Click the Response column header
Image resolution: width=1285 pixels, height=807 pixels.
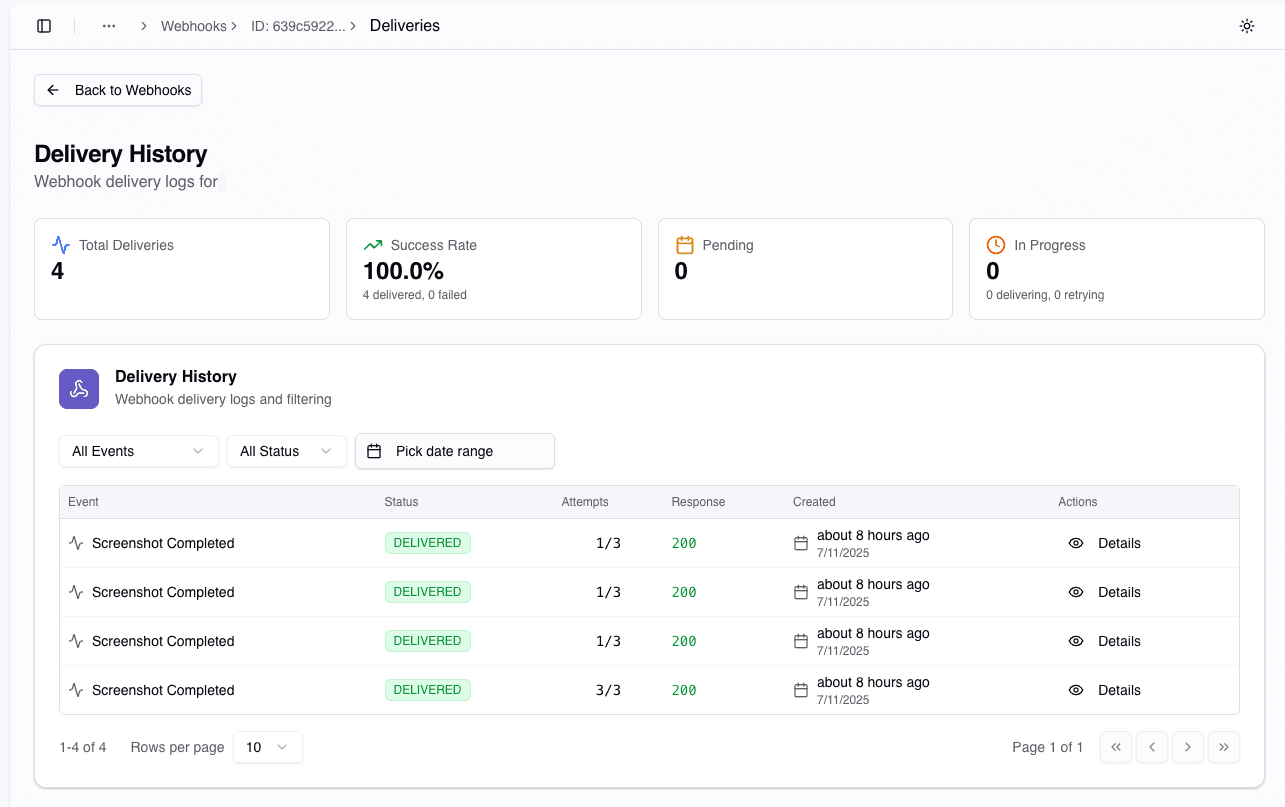tap(698, 502)
